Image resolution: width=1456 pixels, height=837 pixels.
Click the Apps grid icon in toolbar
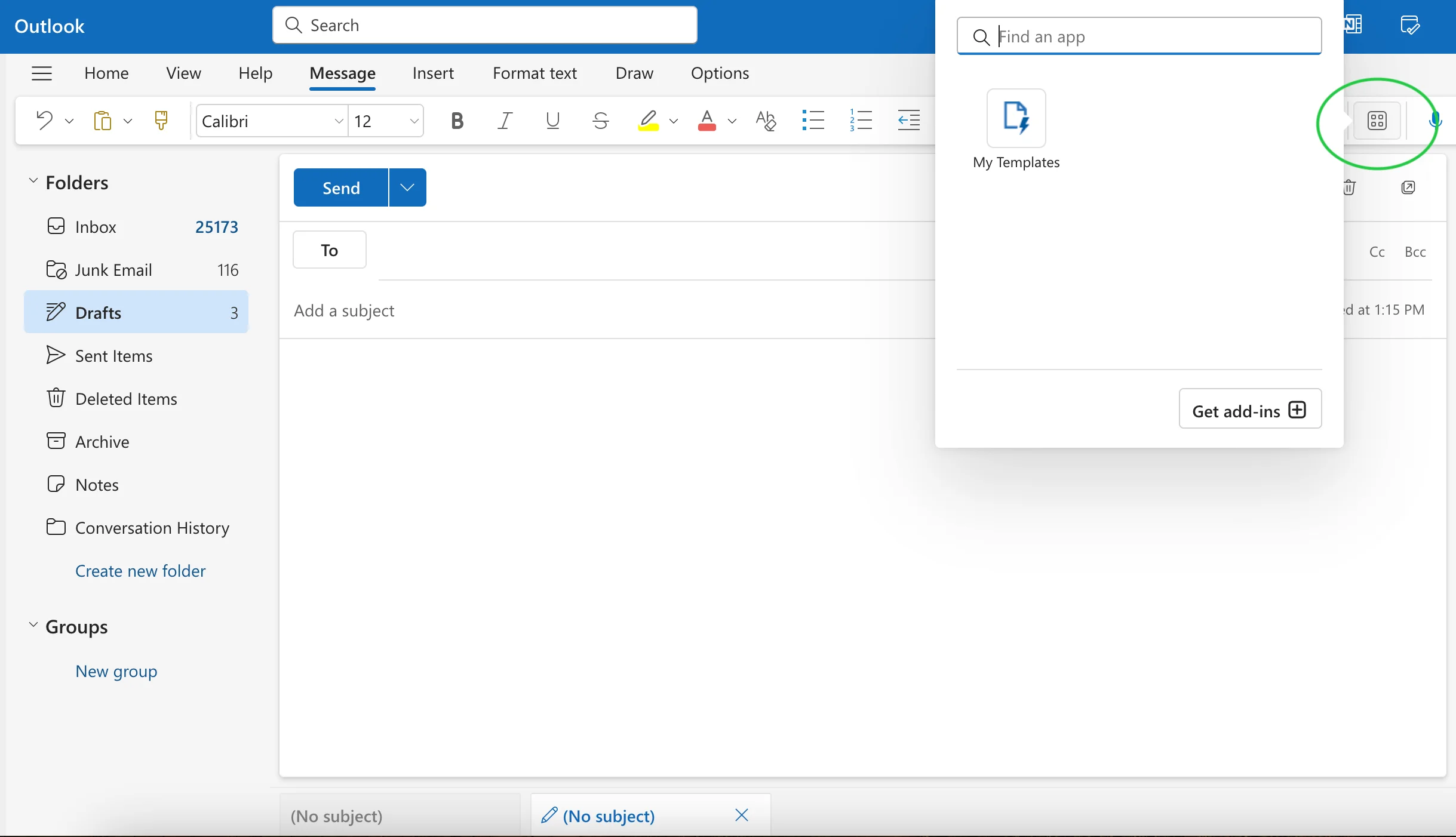1377,121
